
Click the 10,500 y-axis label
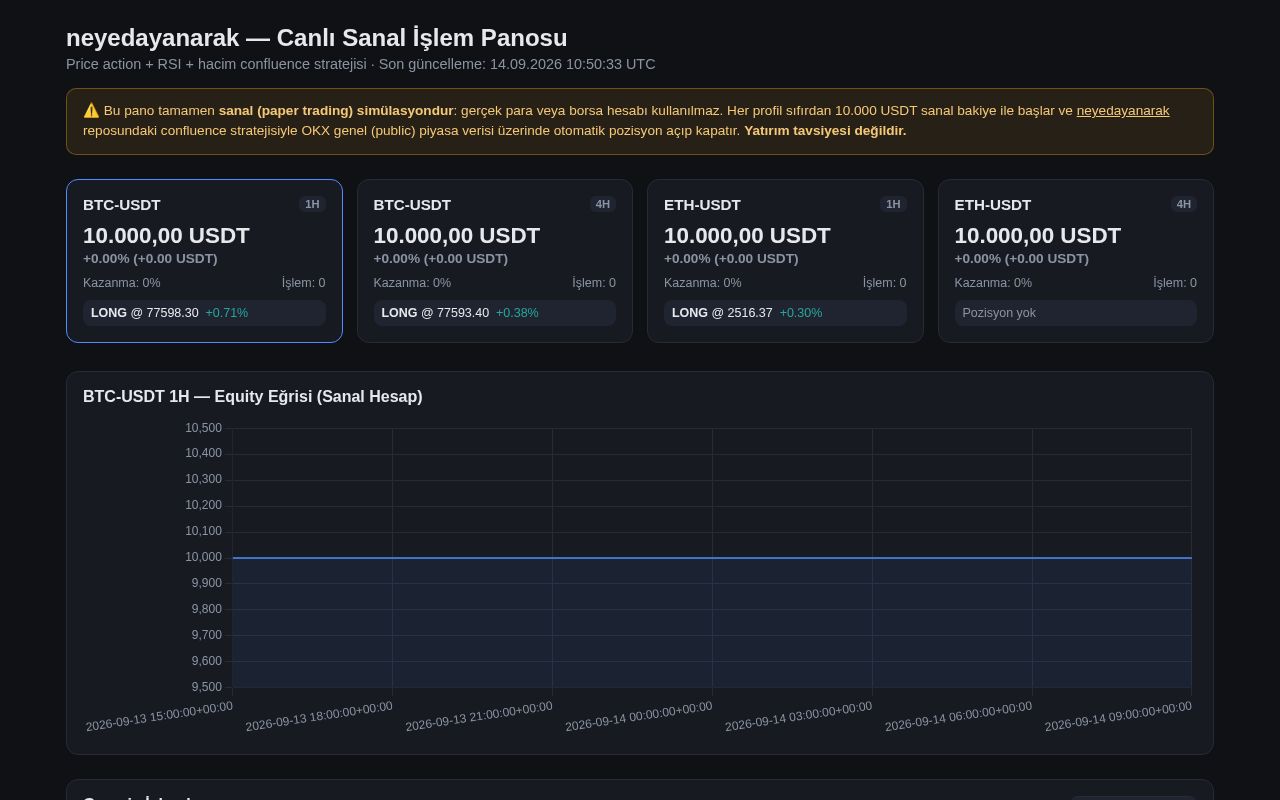coord(204,428)
